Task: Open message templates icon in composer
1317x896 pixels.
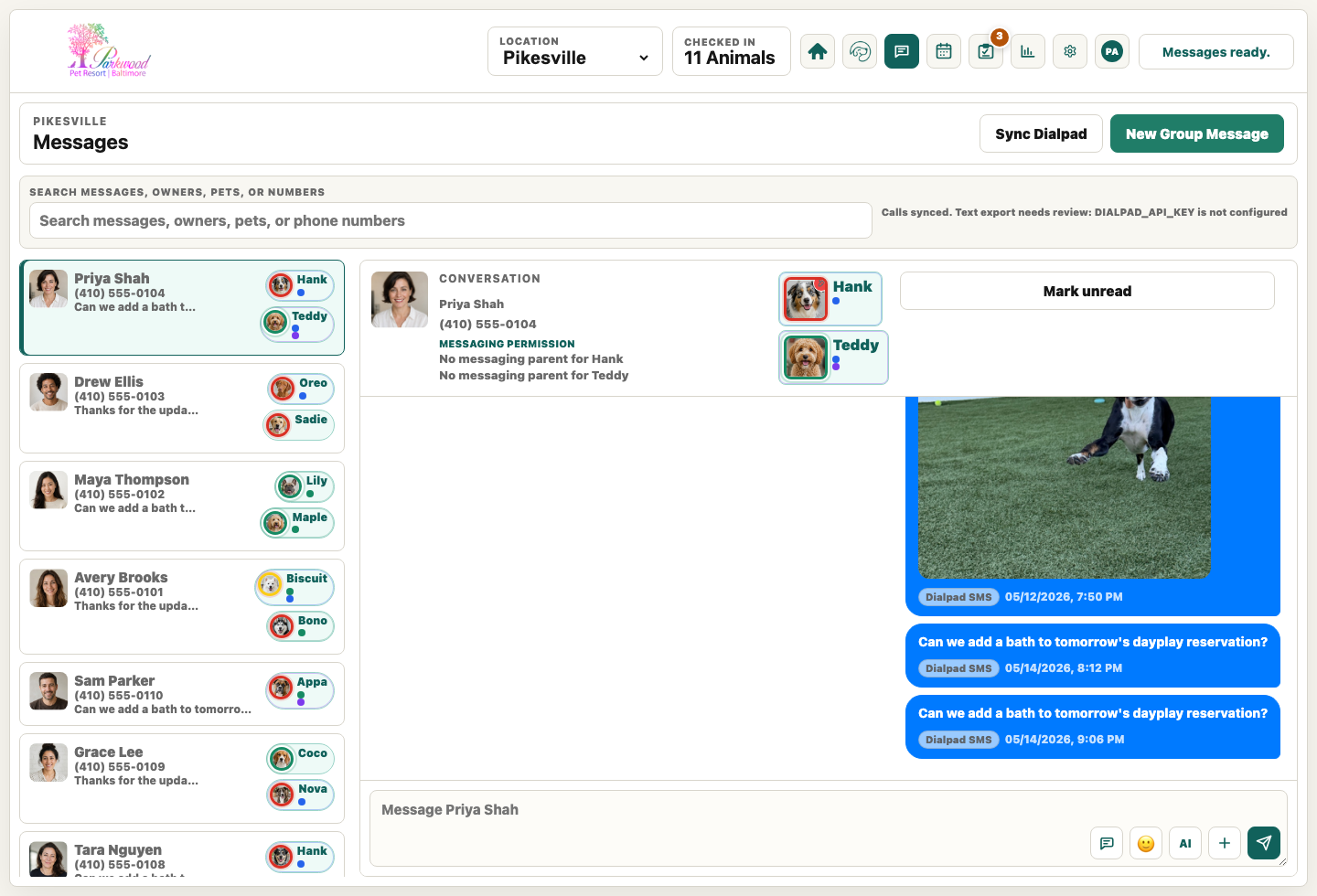Action: click(1107, 843)
